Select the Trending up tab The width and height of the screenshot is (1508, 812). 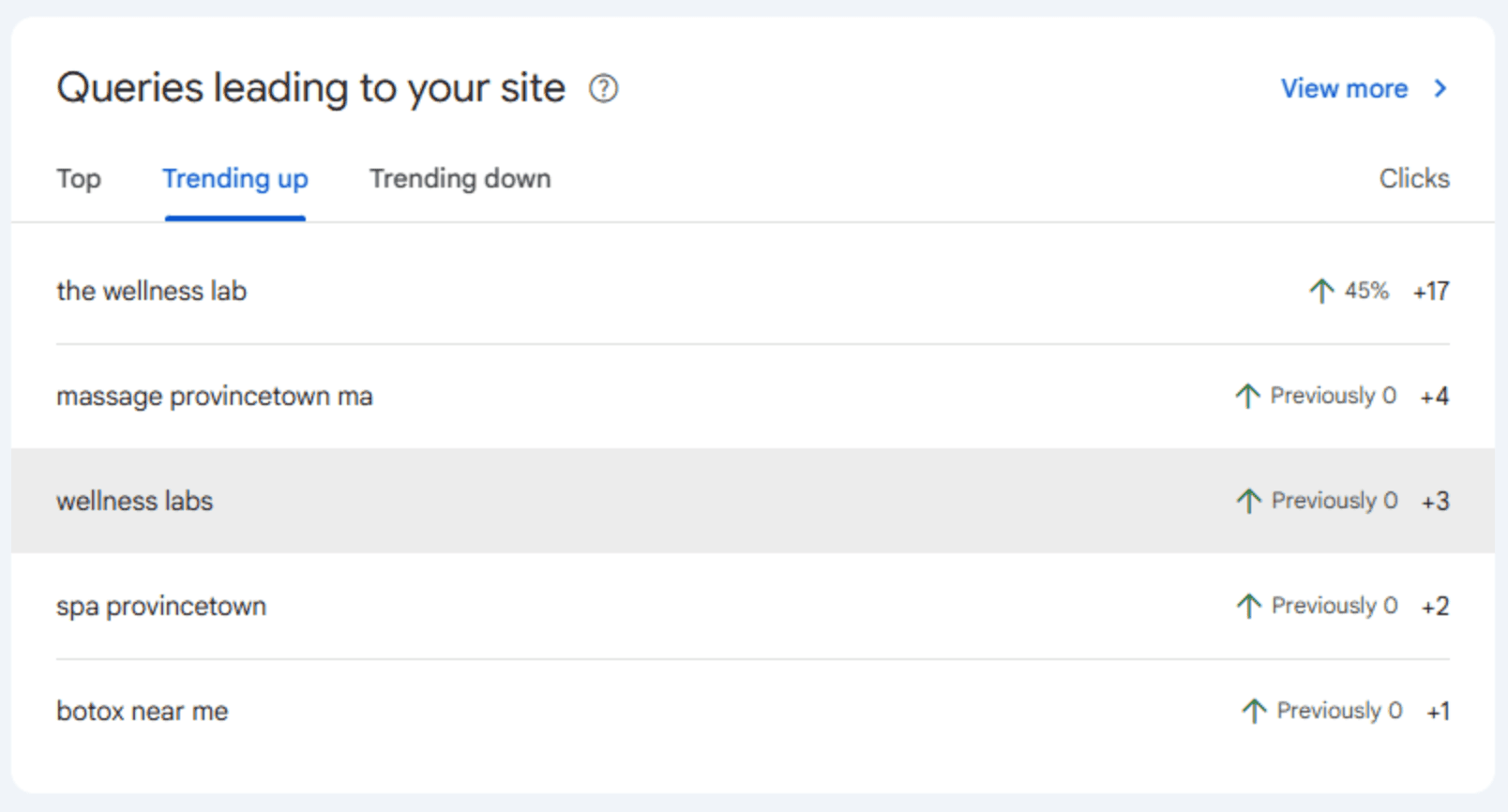coord(235,178)
